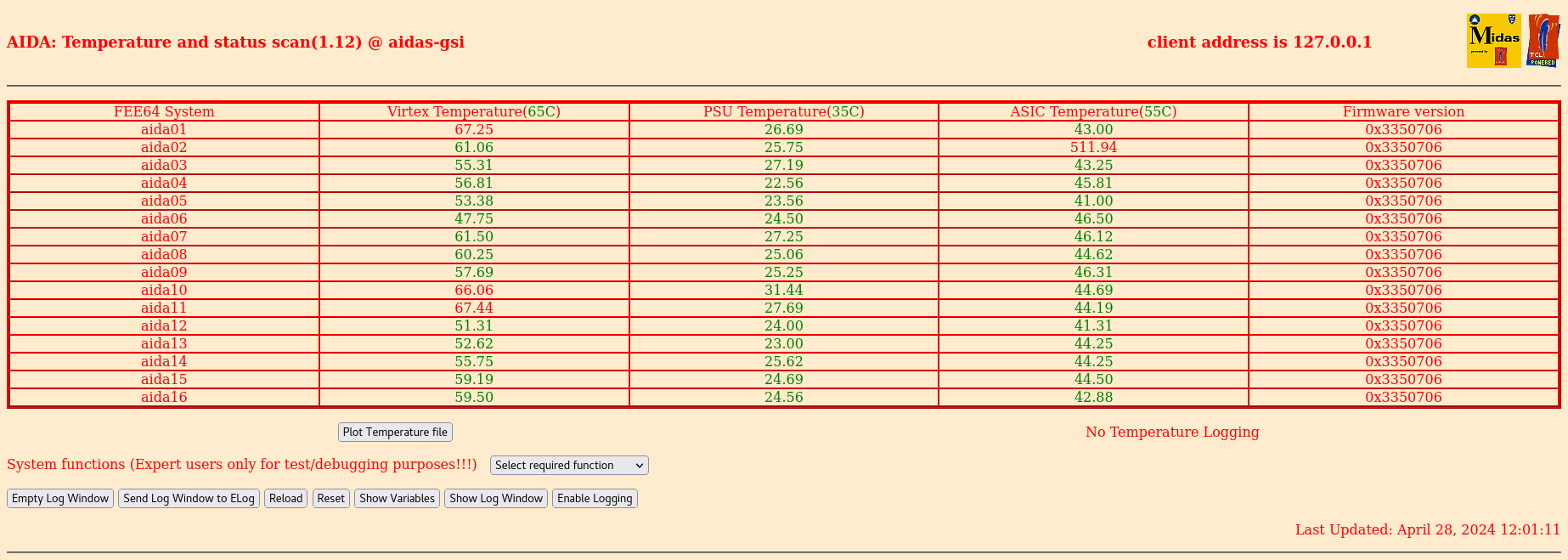Image resolution: width=1568 pixels, height=560 pixels.
Task: Open the Show Log Window button
Action: pos(496,498)
